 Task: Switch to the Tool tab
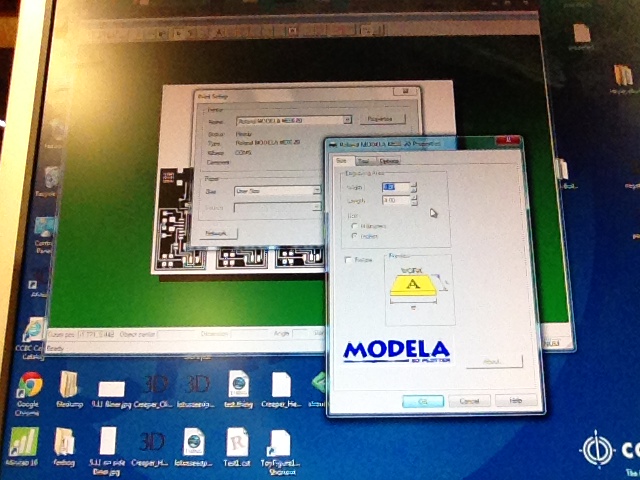coord(363,162)
